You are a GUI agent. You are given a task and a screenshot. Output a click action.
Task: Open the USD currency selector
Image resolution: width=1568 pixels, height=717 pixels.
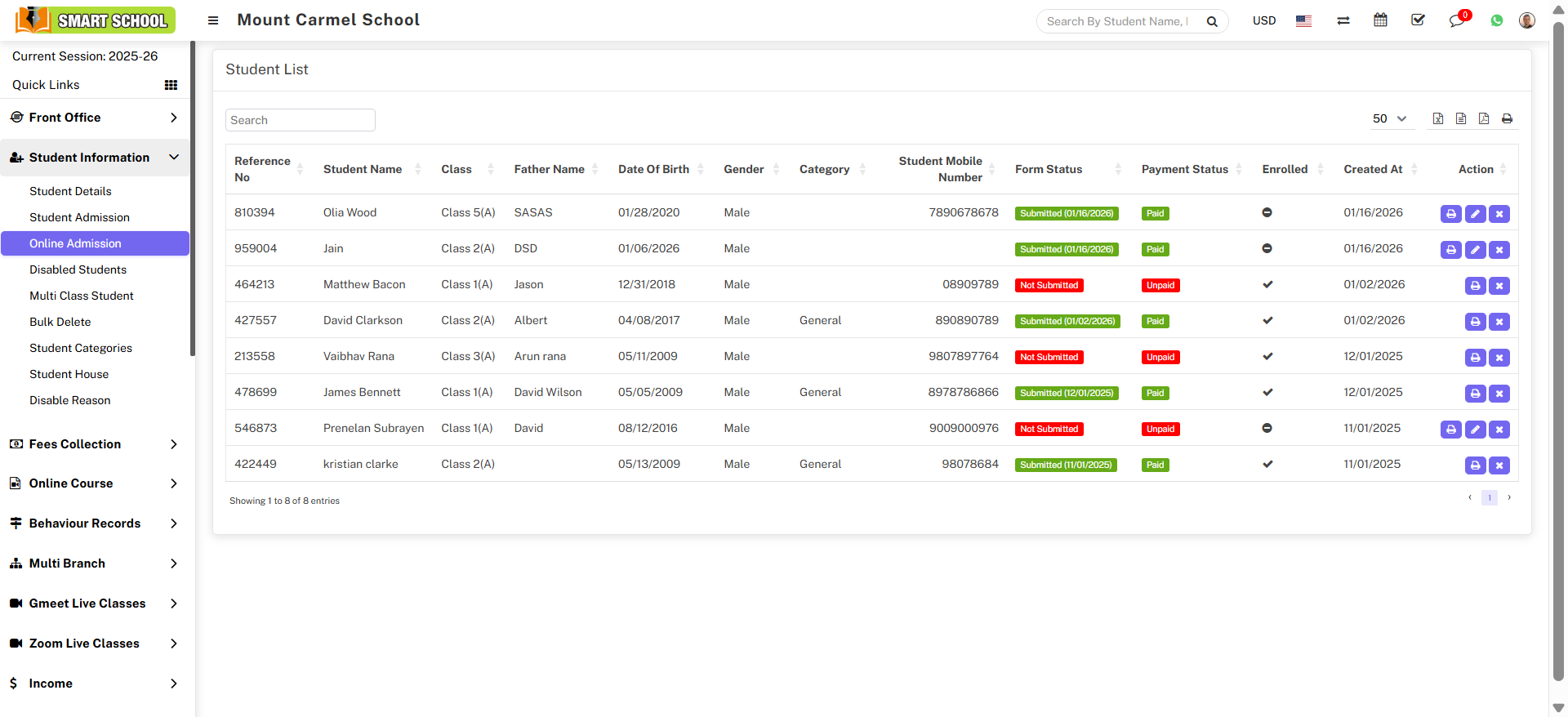click(1263, 21)
